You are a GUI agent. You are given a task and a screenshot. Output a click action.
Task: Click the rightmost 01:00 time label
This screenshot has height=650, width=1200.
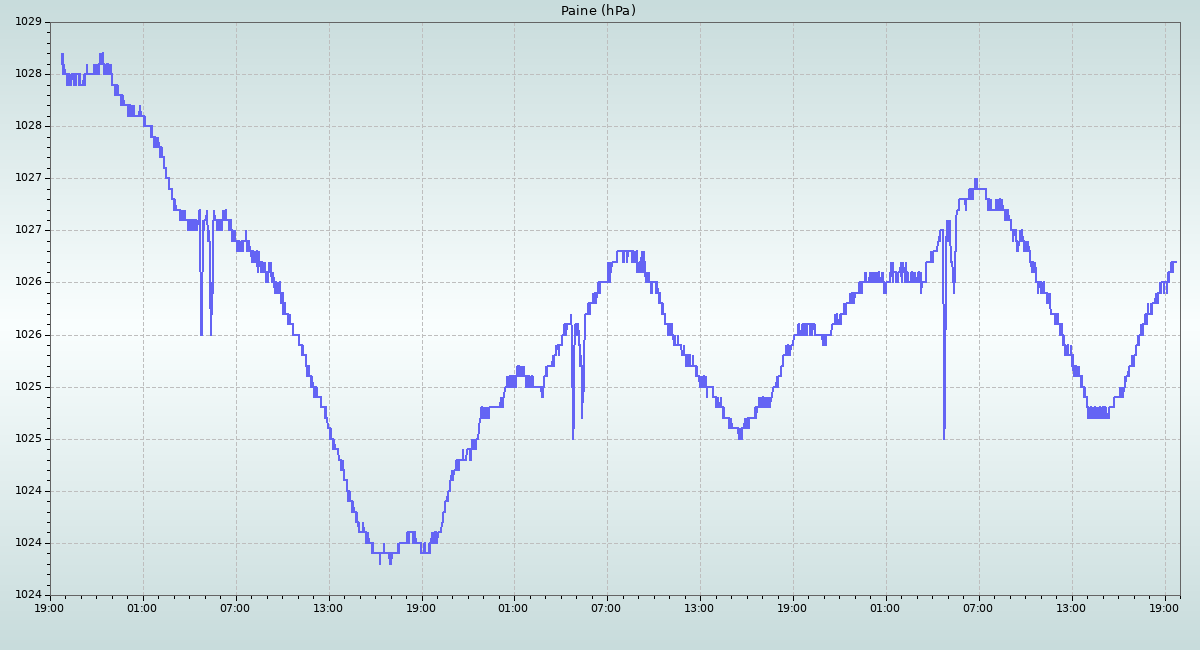point(885,607)
